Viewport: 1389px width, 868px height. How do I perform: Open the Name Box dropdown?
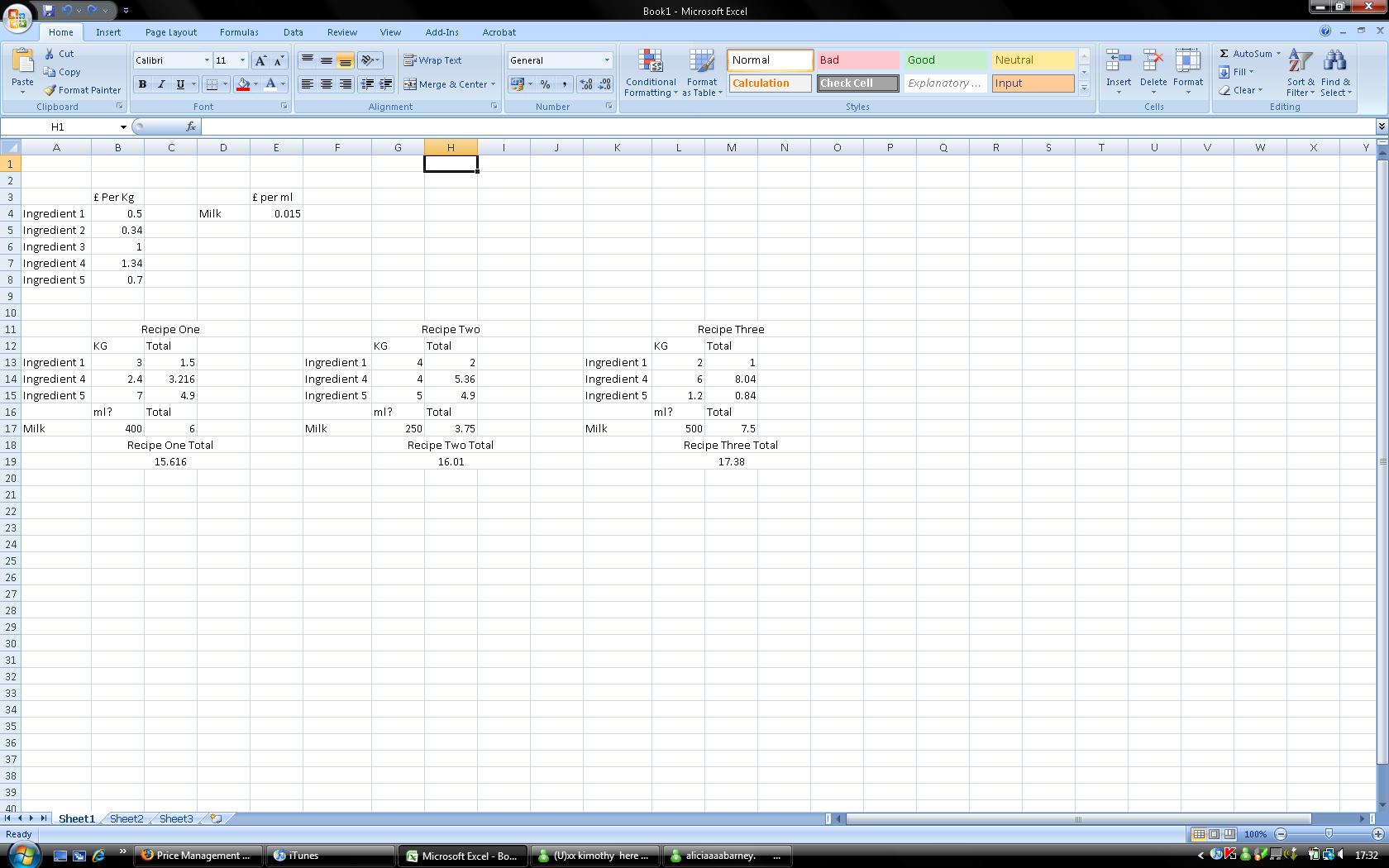(123, 126)
